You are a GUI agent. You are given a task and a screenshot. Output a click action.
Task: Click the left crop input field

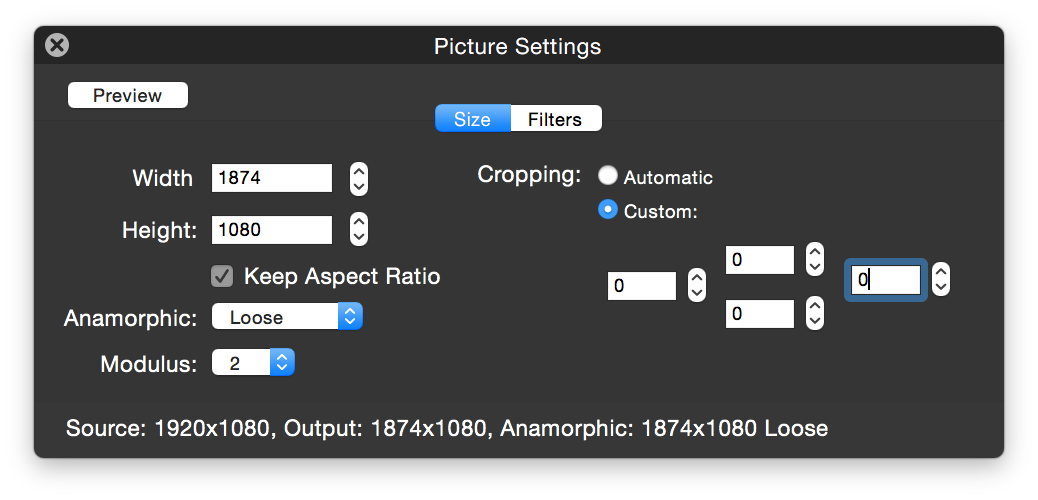[641, 286]
